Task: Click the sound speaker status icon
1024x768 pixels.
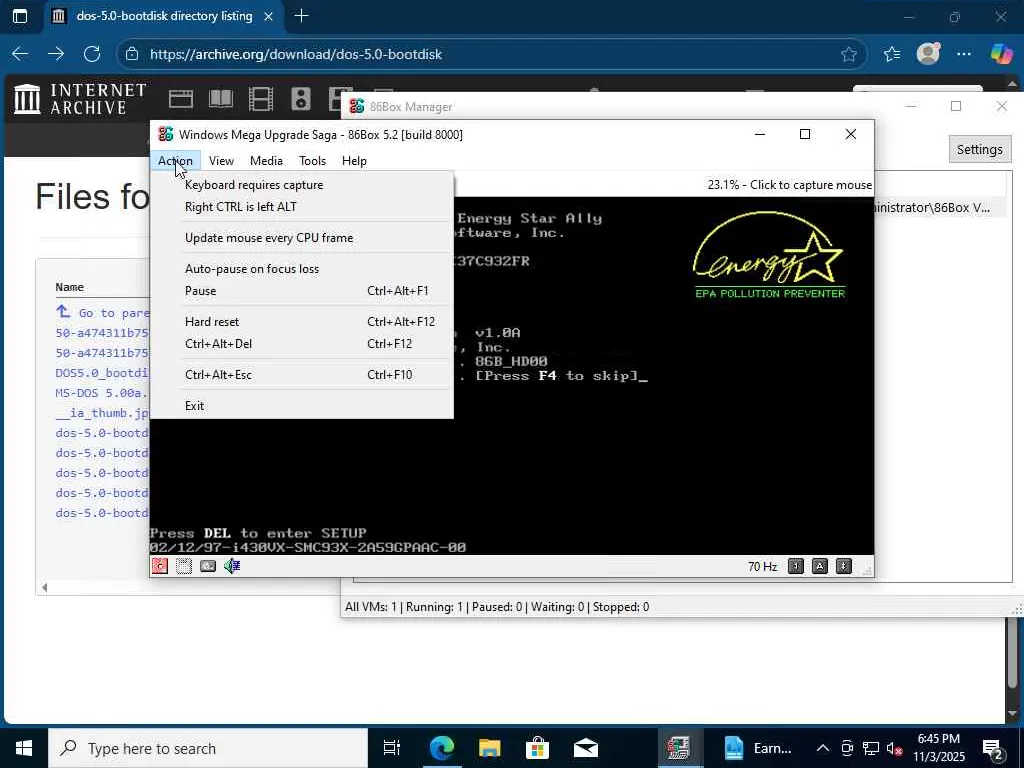Action: (232, 566)
